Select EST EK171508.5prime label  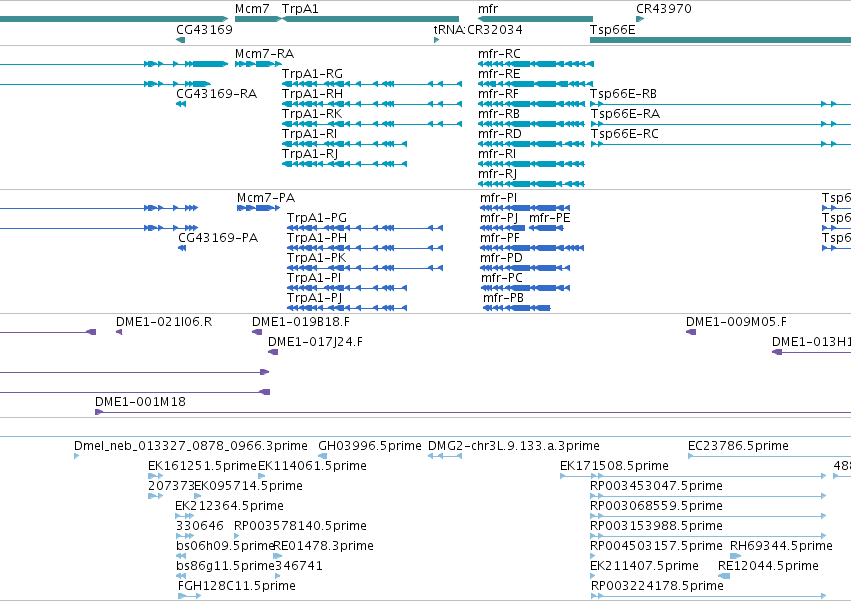614,465
